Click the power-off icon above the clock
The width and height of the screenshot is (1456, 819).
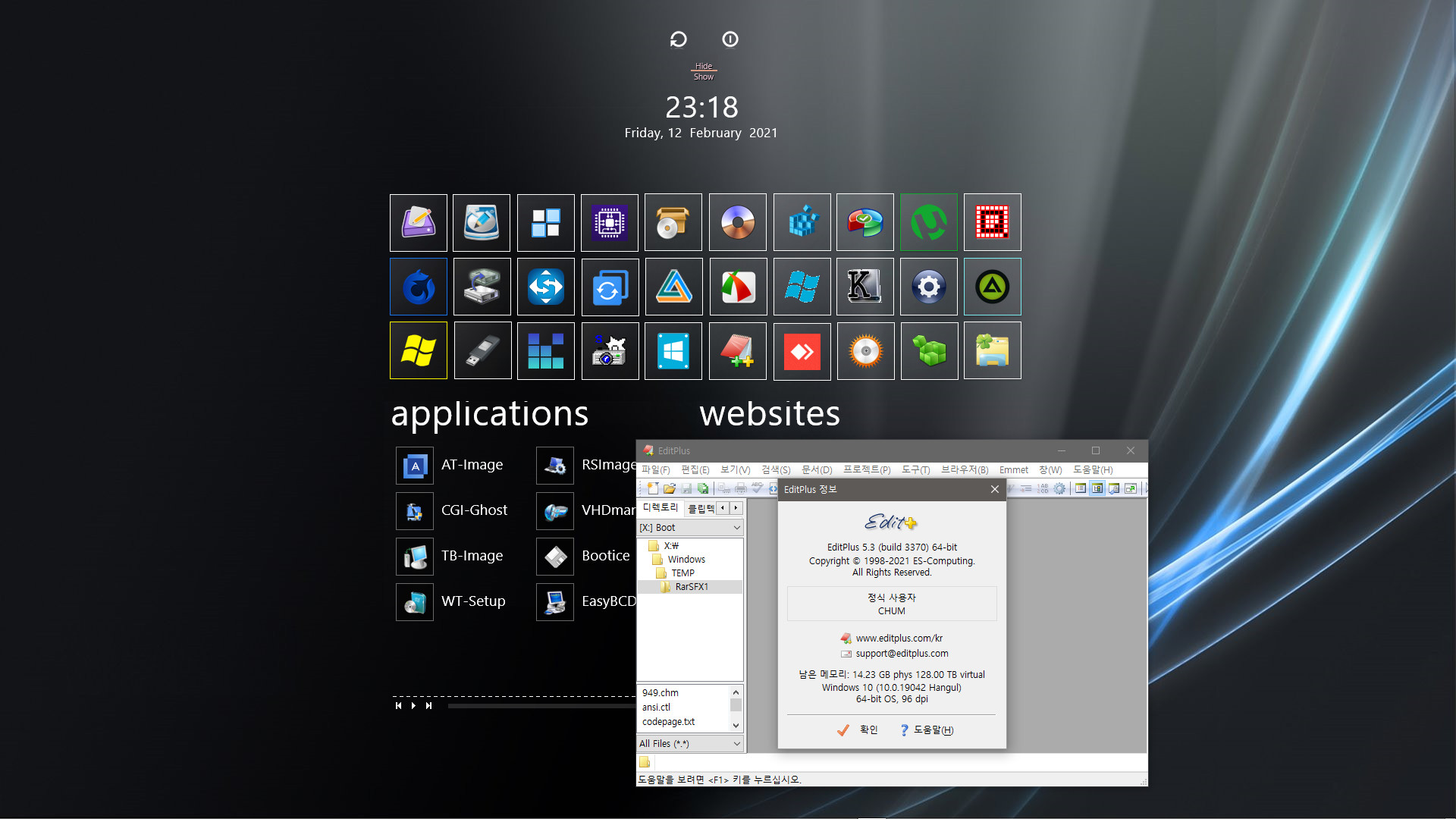[730, 39]
